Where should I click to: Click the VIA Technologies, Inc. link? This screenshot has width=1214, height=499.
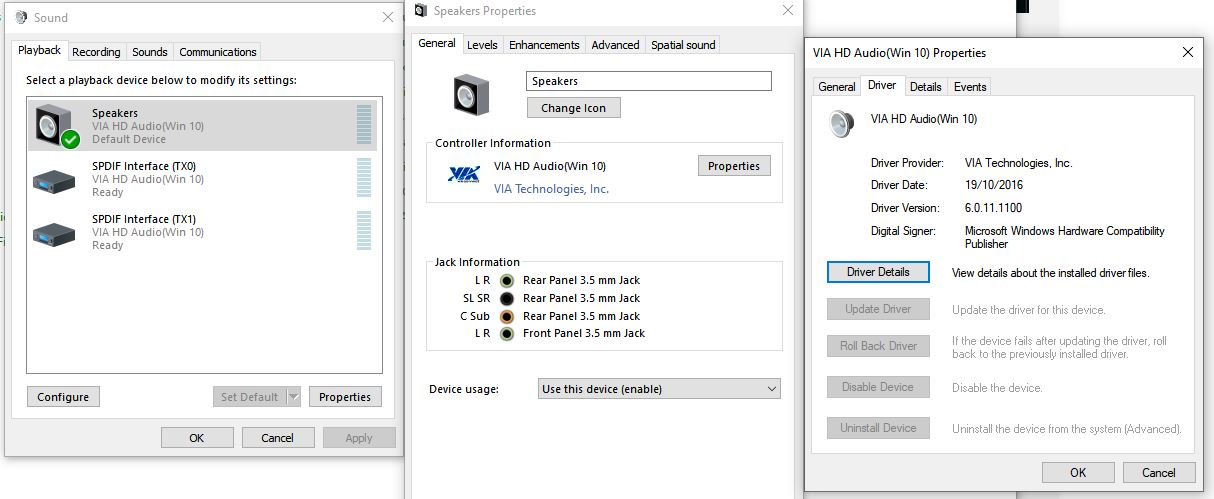[x=551, y=189]
